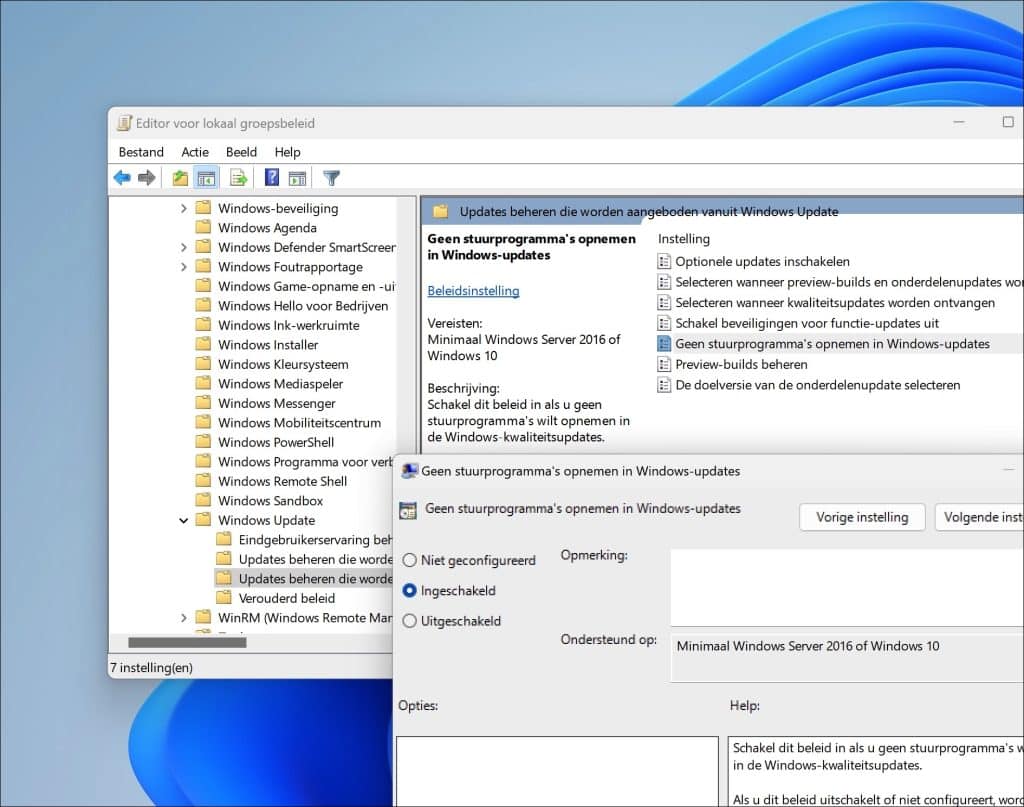This screenshot has height=807, width=1024.
Task: Expand the WinRM (Windows Remote Management) node
Action: pos(184,618)
